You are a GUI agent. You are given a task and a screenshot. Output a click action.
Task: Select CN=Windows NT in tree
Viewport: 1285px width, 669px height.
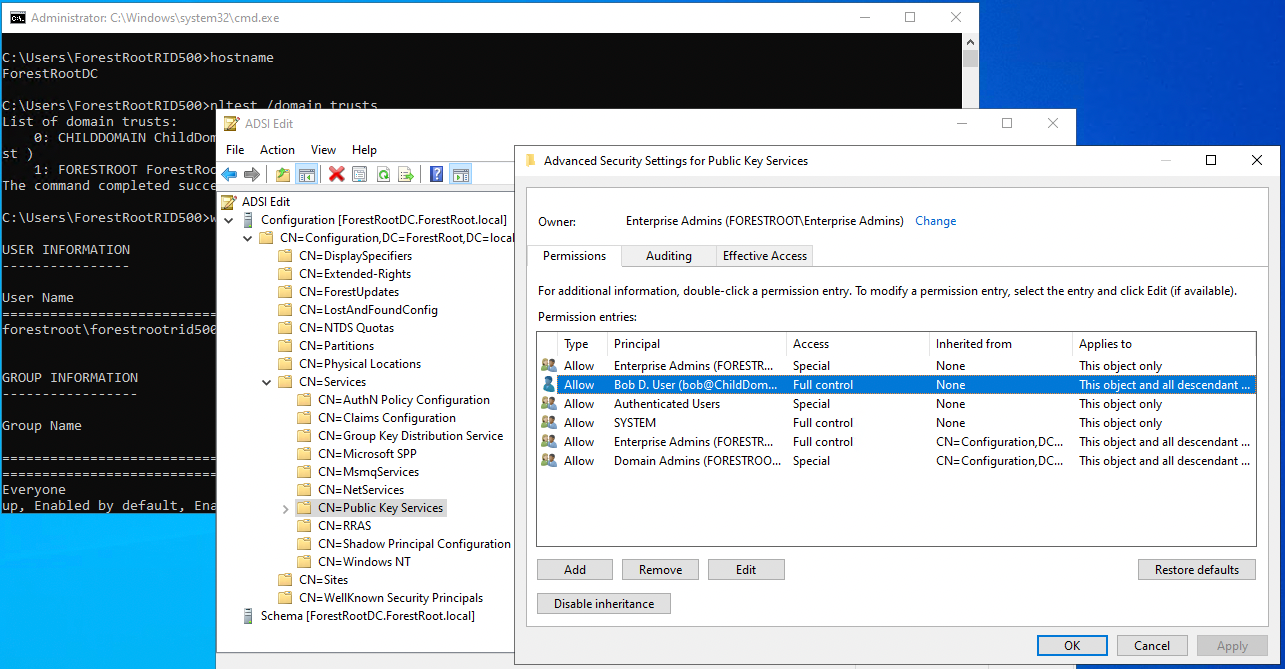click(x=364, y=562)
